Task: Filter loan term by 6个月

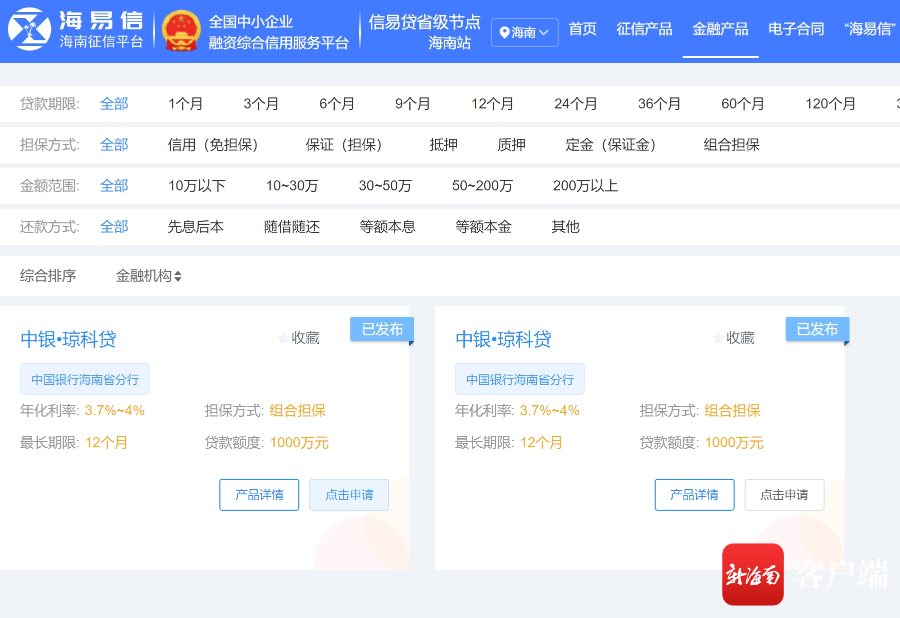Action: tap(337, 104)
